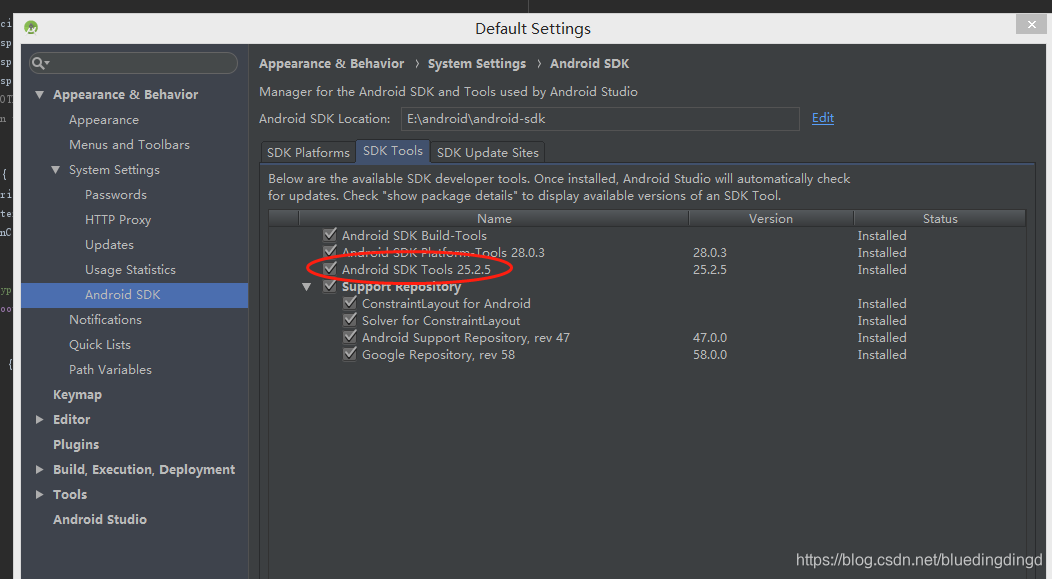
Task: Expand the Tools section arrow
Action: coord(40,494)
